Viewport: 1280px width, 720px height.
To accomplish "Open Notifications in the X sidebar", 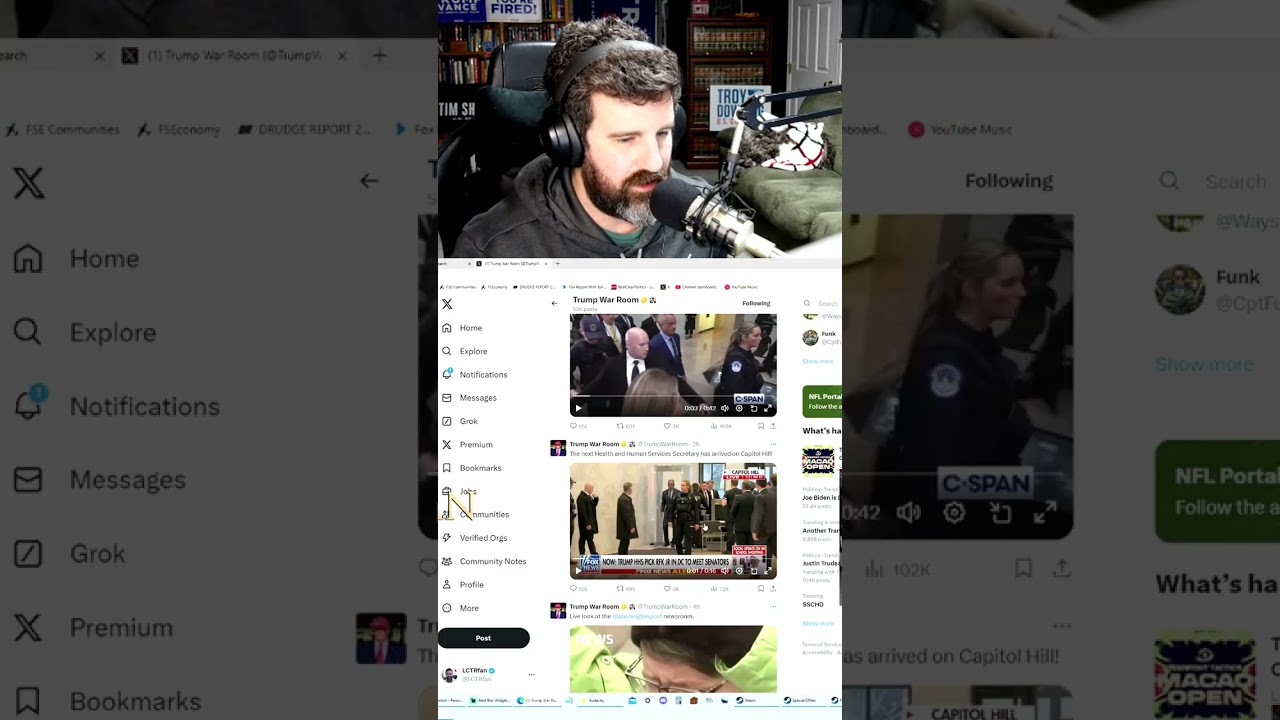I will [475, 374].
